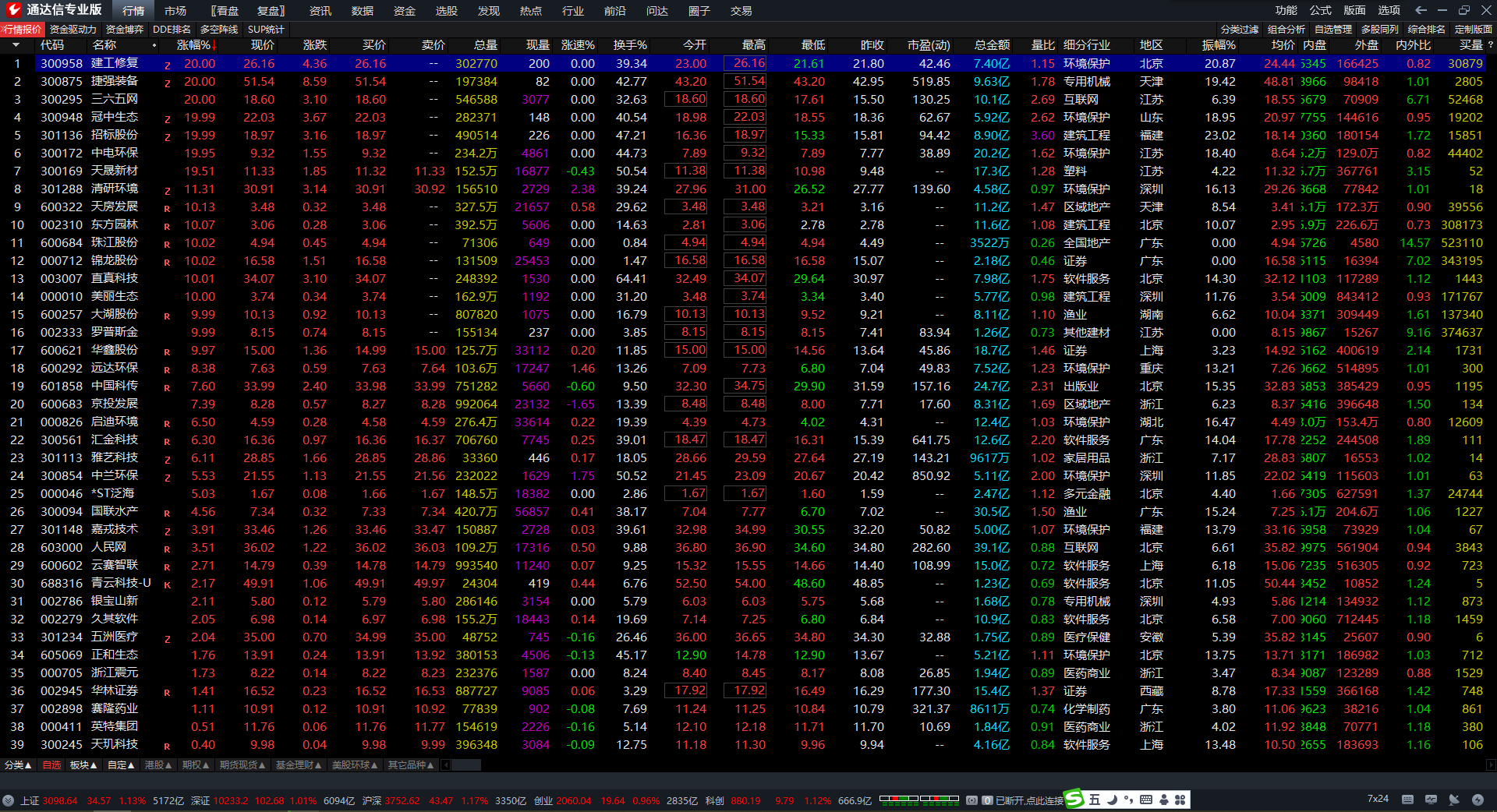This screenshot has width=1497, height=812.
Task: Click the 通达信 red logo icon
Action: click(13, 9)
